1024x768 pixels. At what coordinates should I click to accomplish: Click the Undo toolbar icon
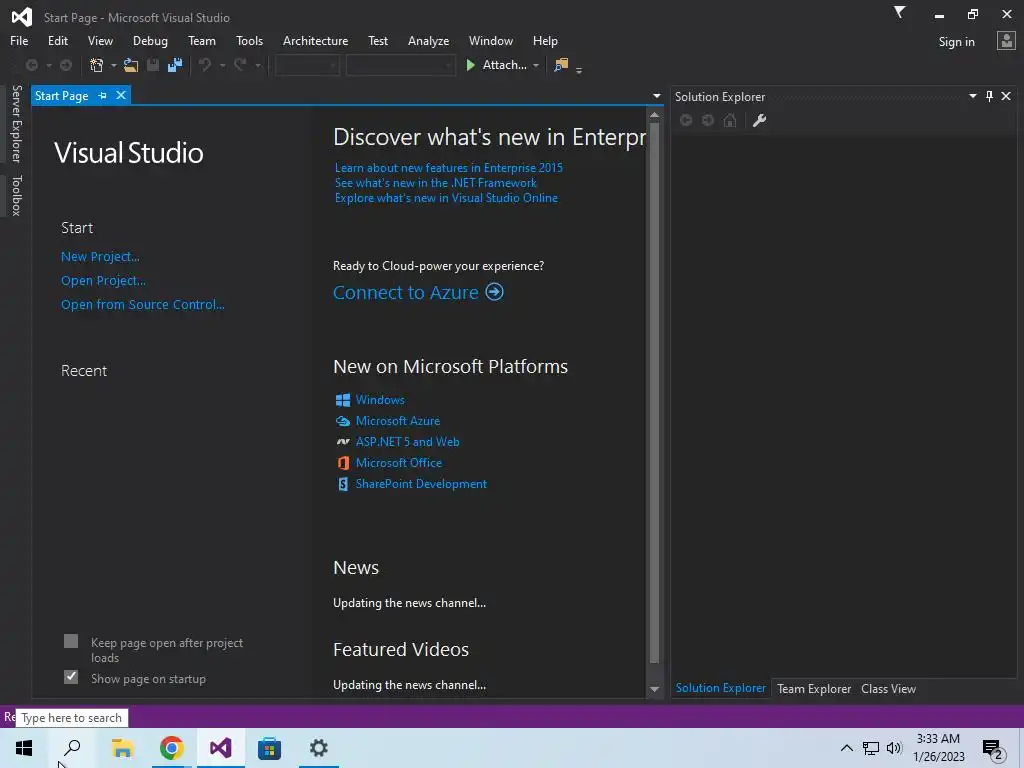(x=205, y=65)
